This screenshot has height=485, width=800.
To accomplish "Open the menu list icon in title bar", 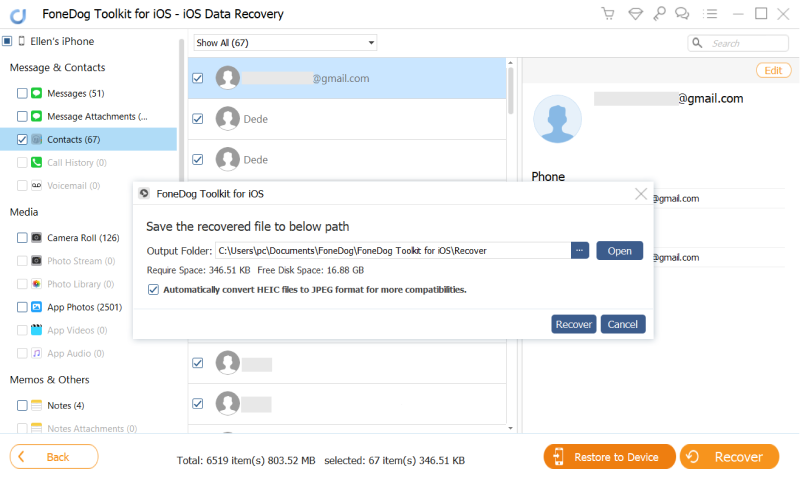I will point(710,14).
